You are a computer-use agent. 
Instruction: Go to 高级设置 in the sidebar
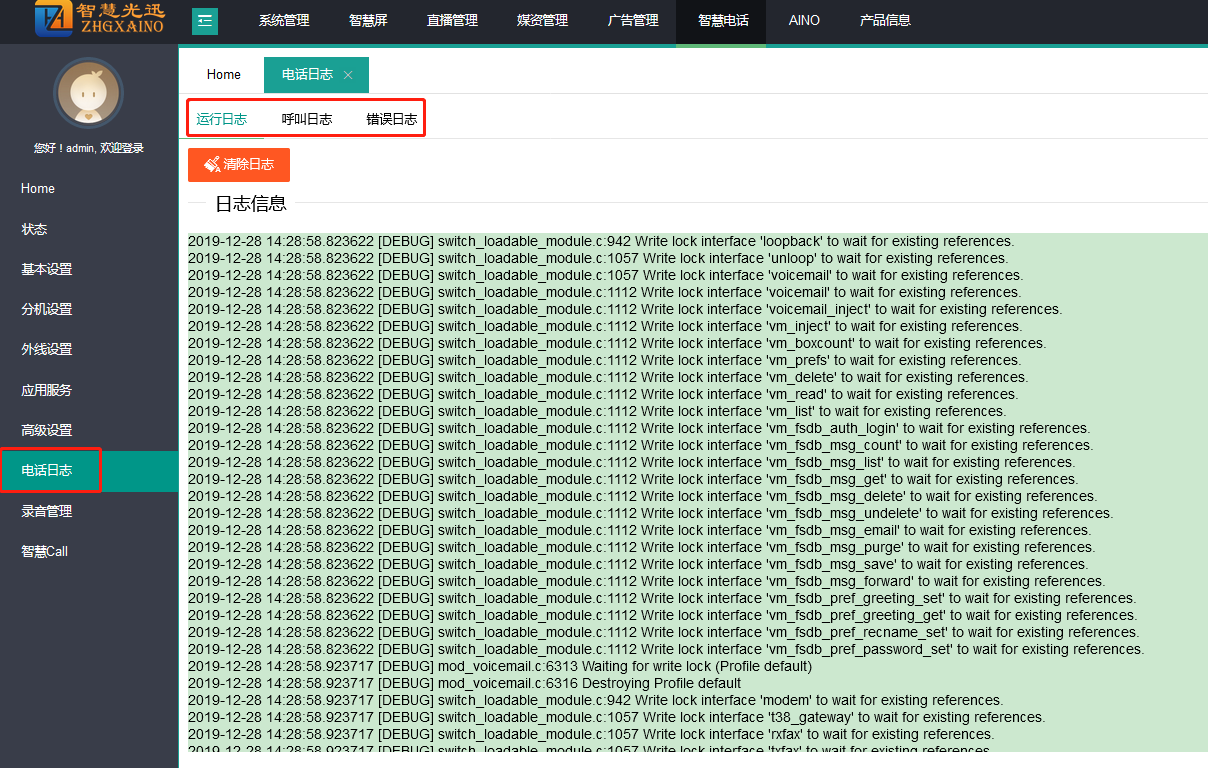click(x=47, y=430)
